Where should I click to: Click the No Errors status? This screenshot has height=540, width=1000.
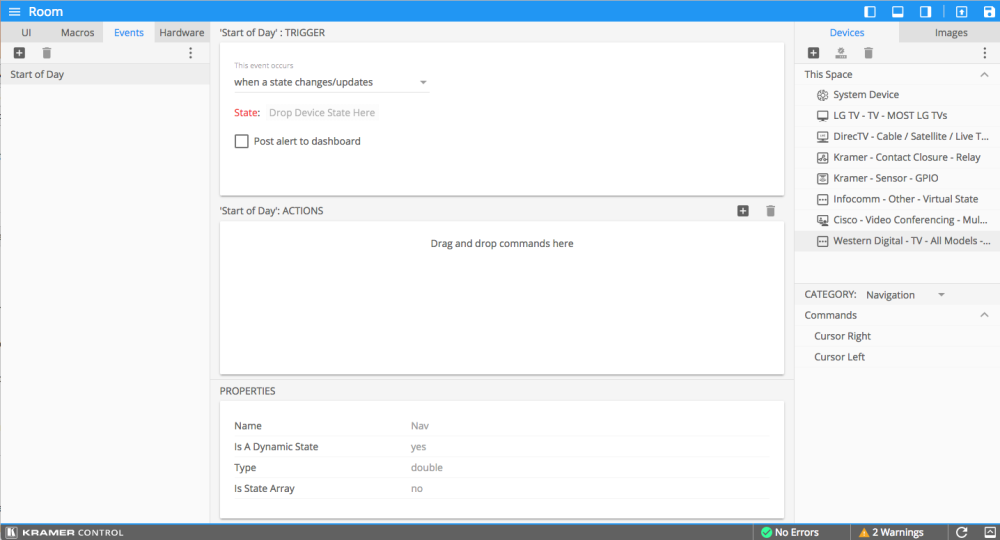click(x=790, y=532)
